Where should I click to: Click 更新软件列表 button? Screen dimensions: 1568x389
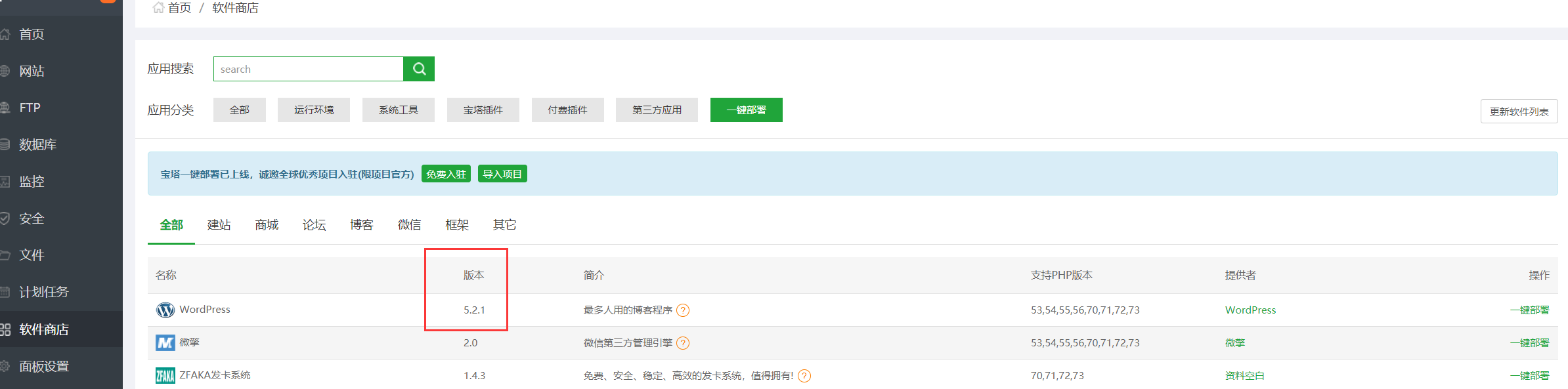click(1519, 112)
